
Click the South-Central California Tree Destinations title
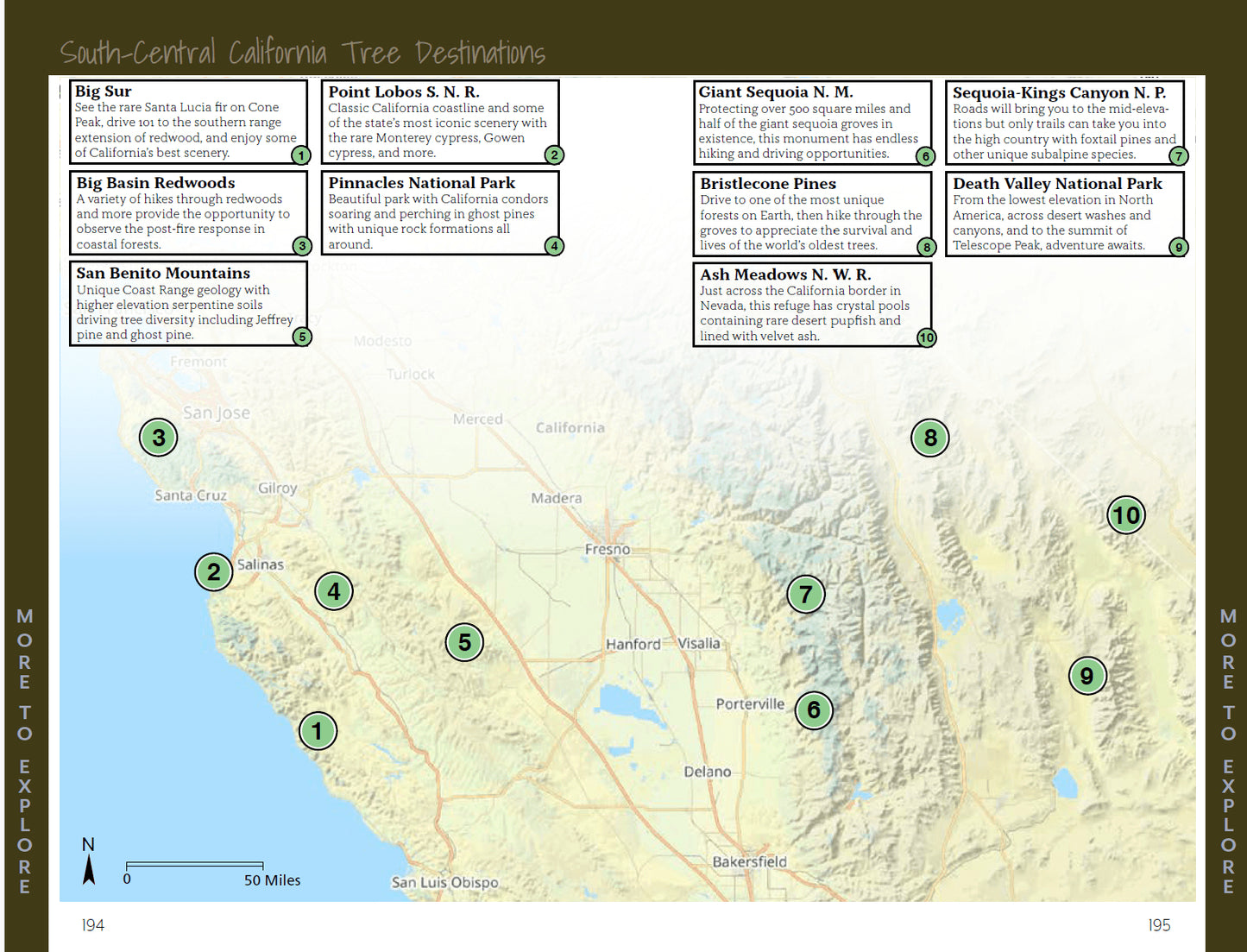click(302, 52)
